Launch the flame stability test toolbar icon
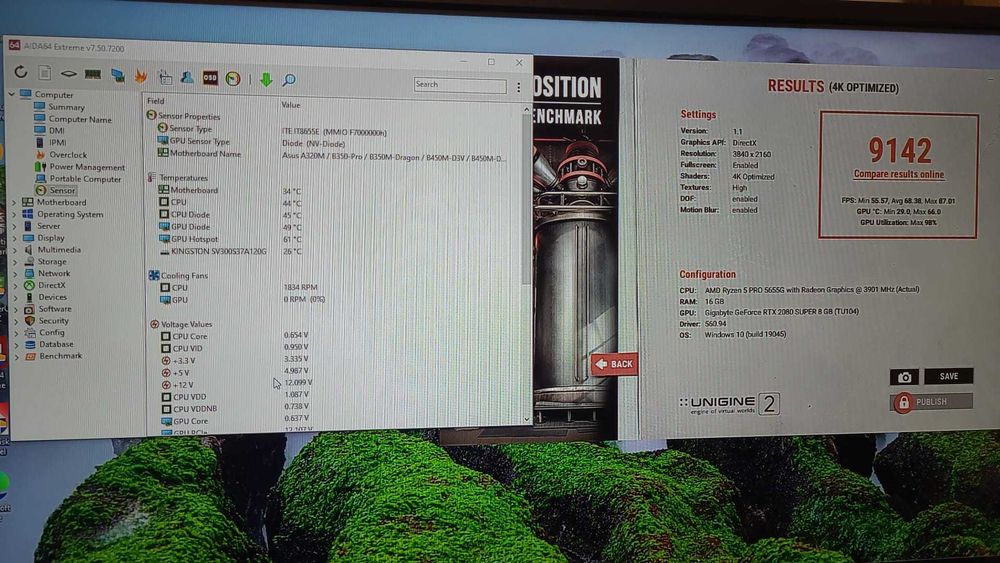This screenshot has width=1000, height=563. click(x=141, y=76)
